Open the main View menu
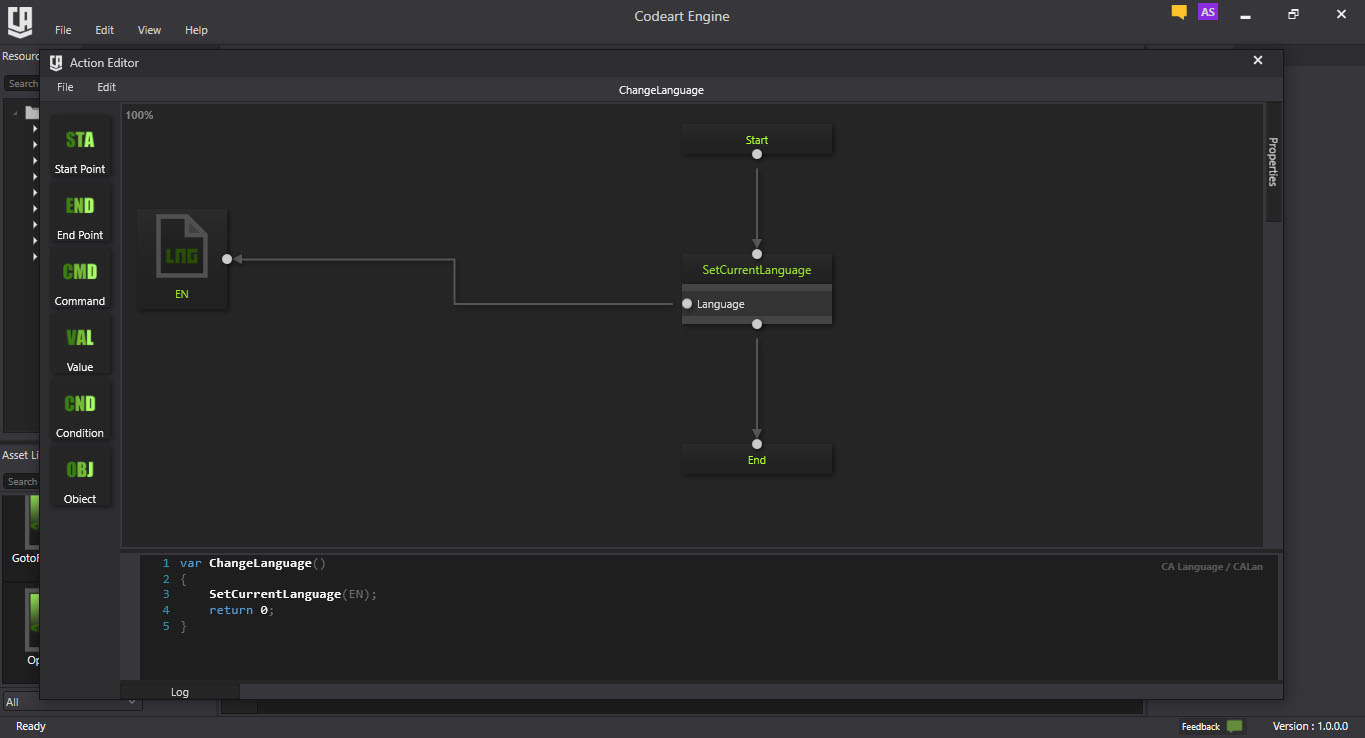The width and height of the screenshot is (1365, 738). (149, 30)
